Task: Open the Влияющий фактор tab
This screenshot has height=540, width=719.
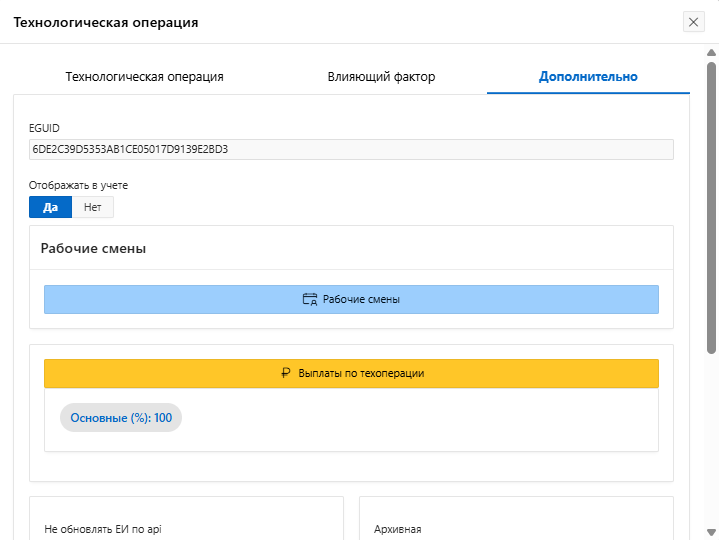Action: click(x=381, y=76)
